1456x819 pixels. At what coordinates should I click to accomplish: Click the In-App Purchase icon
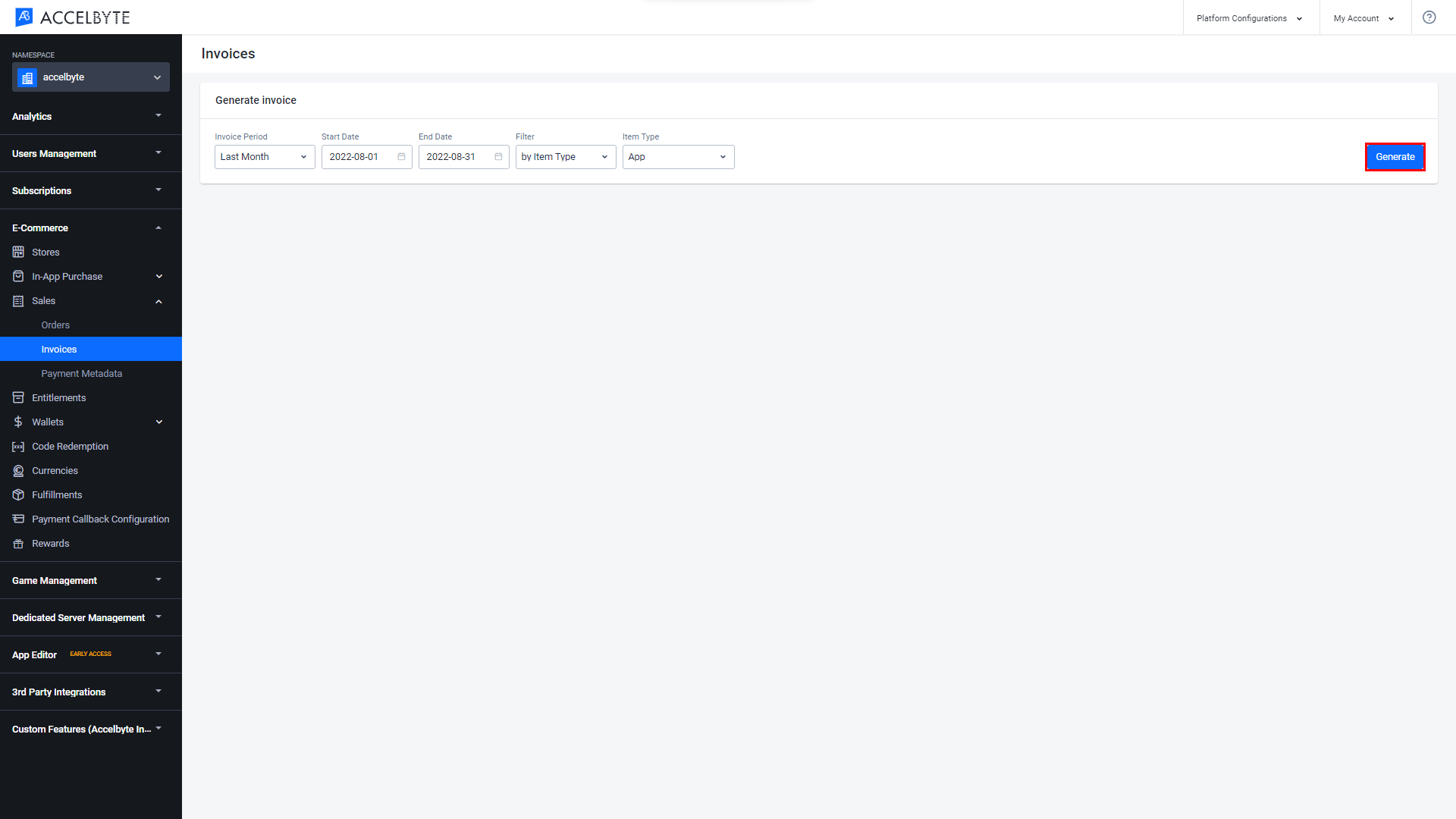[x=18, y=276]
